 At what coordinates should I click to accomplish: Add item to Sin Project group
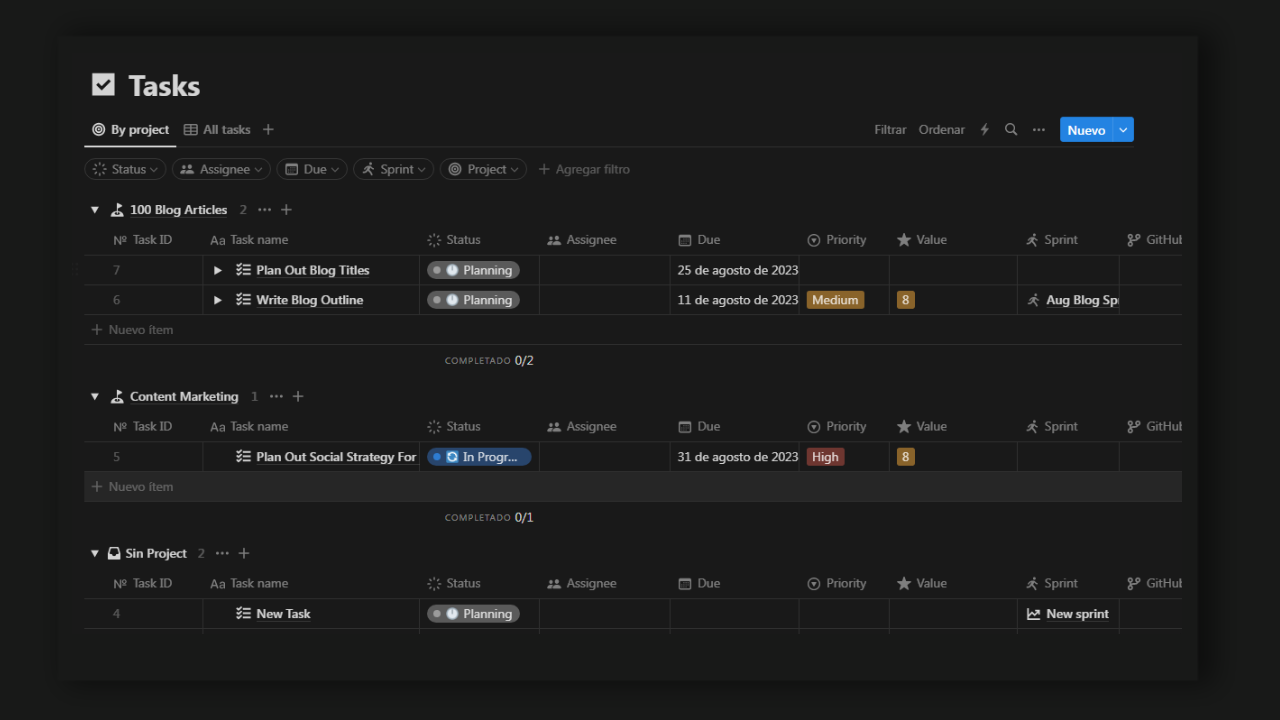244,554
